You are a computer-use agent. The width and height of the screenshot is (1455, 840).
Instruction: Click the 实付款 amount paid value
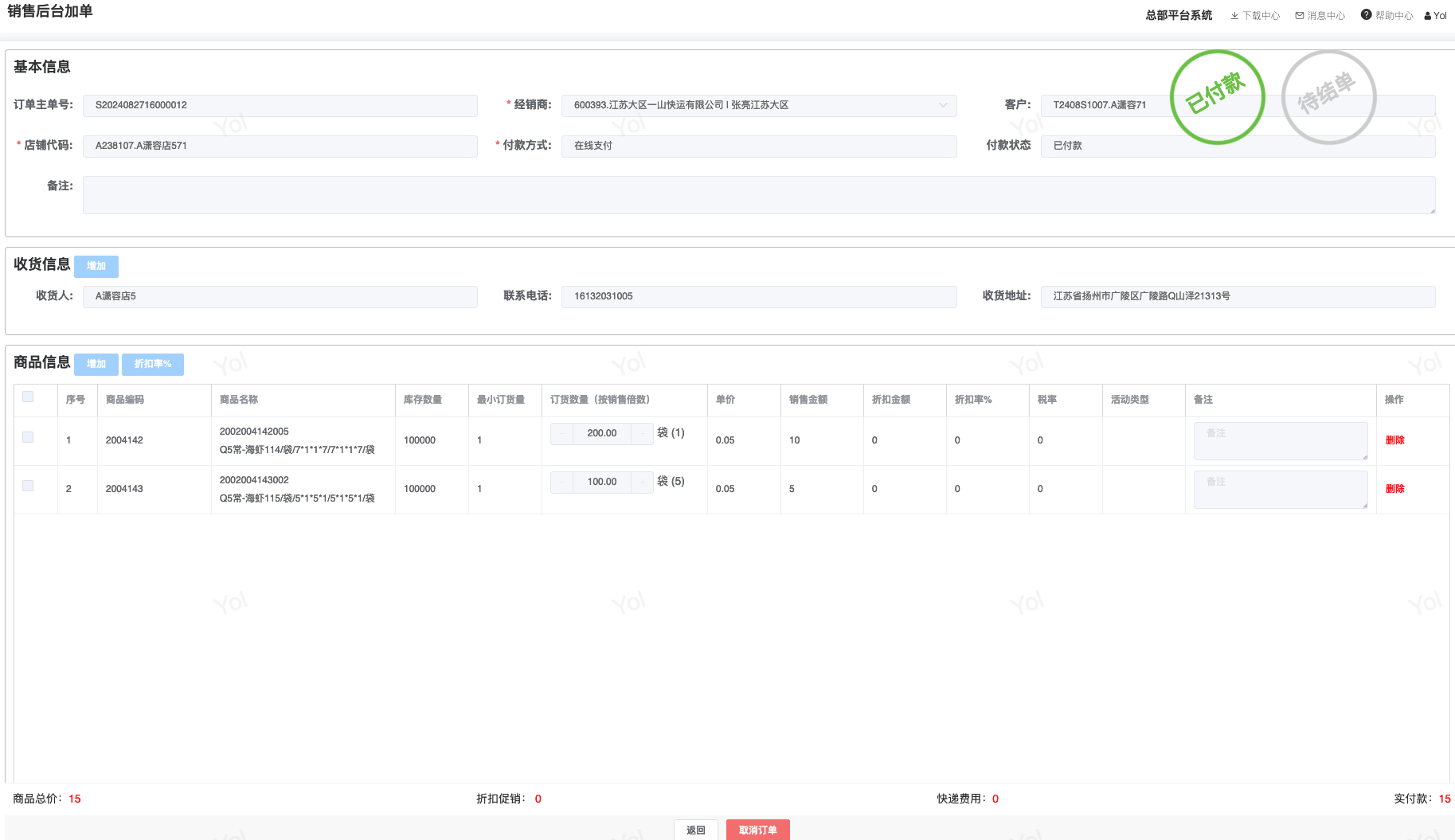[1445, 799]
